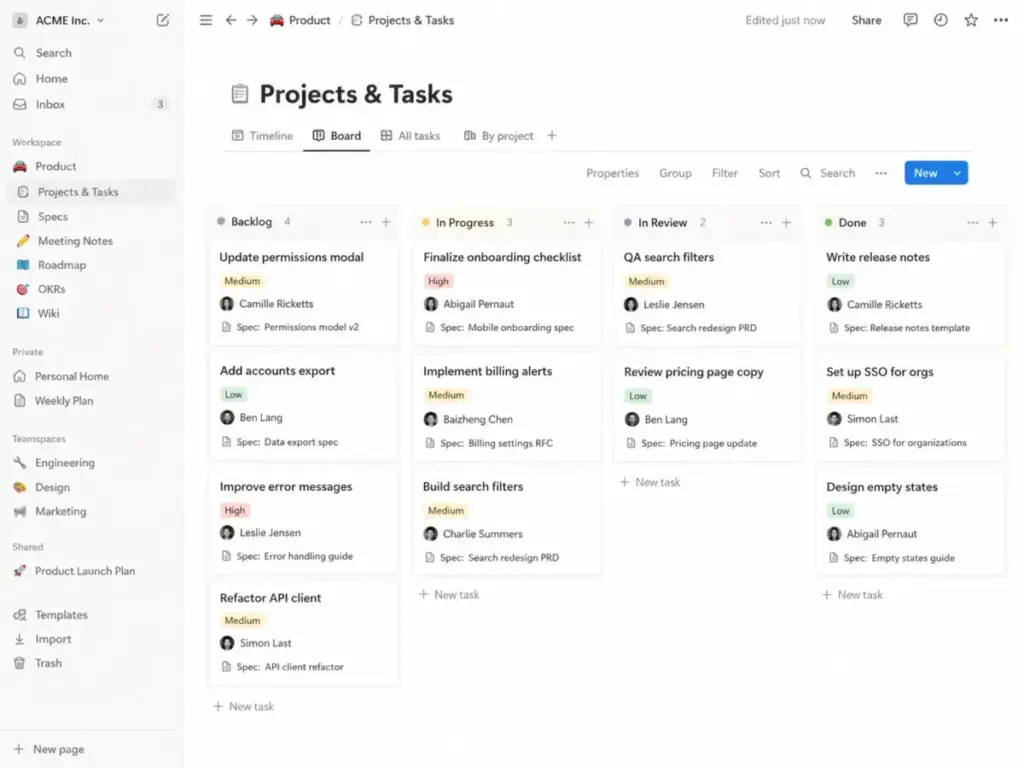Click the Medium tag on Update permissions modal

242,281
